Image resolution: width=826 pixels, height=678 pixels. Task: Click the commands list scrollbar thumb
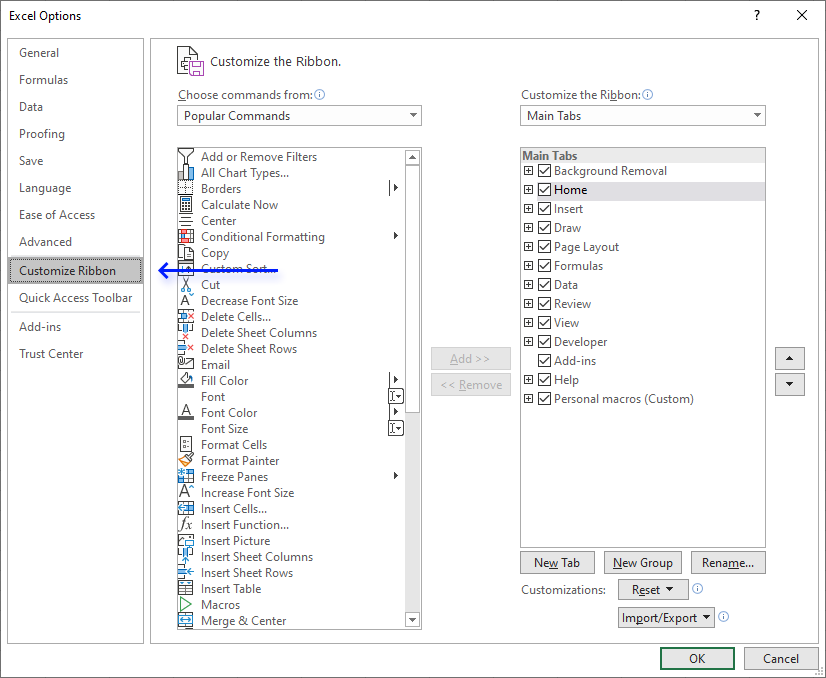[412, 289]
